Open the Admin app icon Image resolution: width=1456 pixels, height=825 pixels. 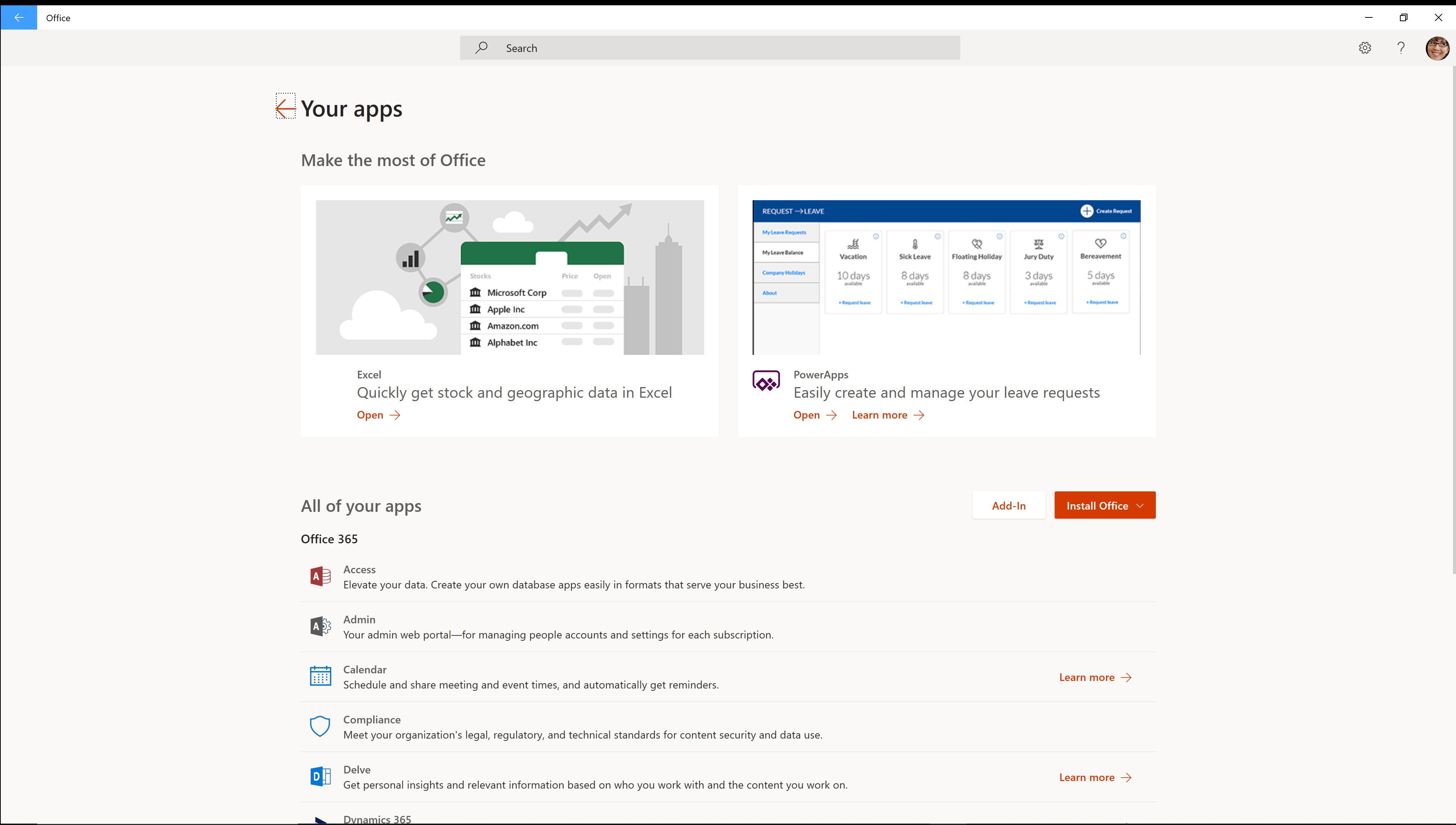320,627
